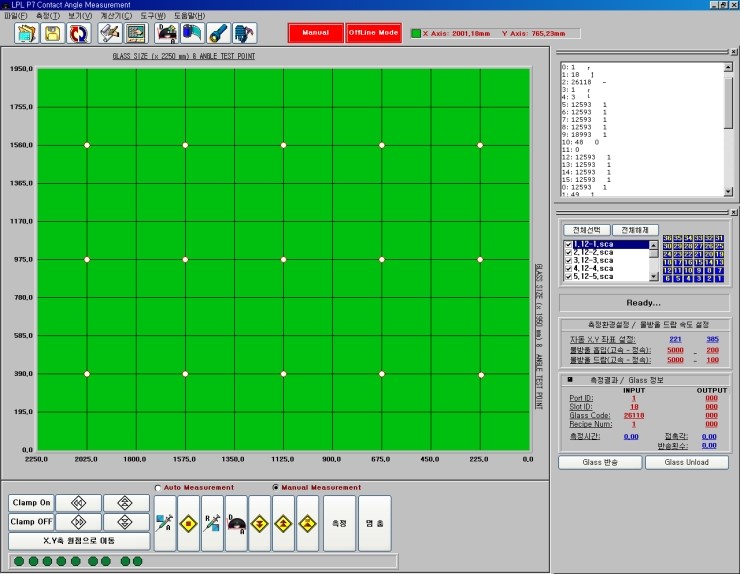Open the 보기(V) menu
Image resolution: width=740 pixels, height=574 pixels.
[80, 16]
